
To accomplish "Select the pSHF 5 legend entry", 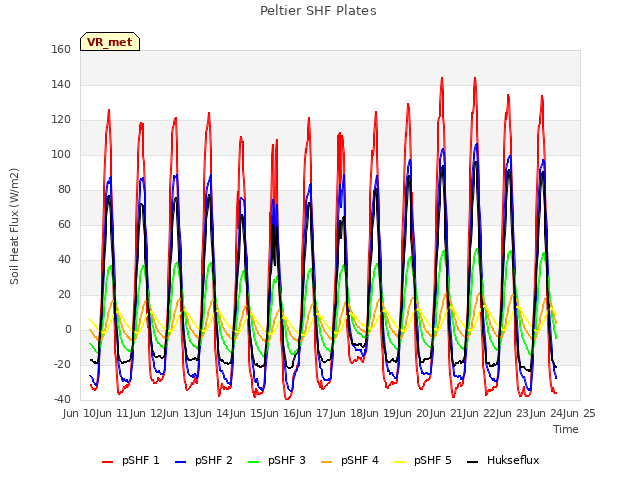I will click(423, 460).
